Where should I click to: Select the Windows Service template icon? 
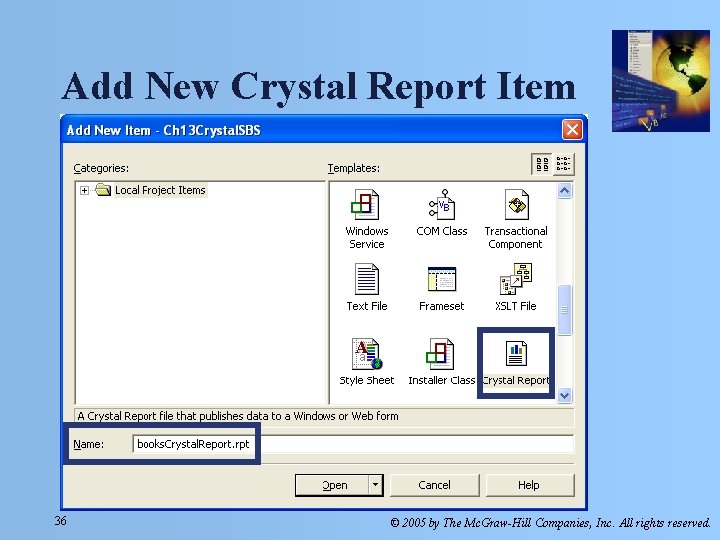click(x=365, y=205)
